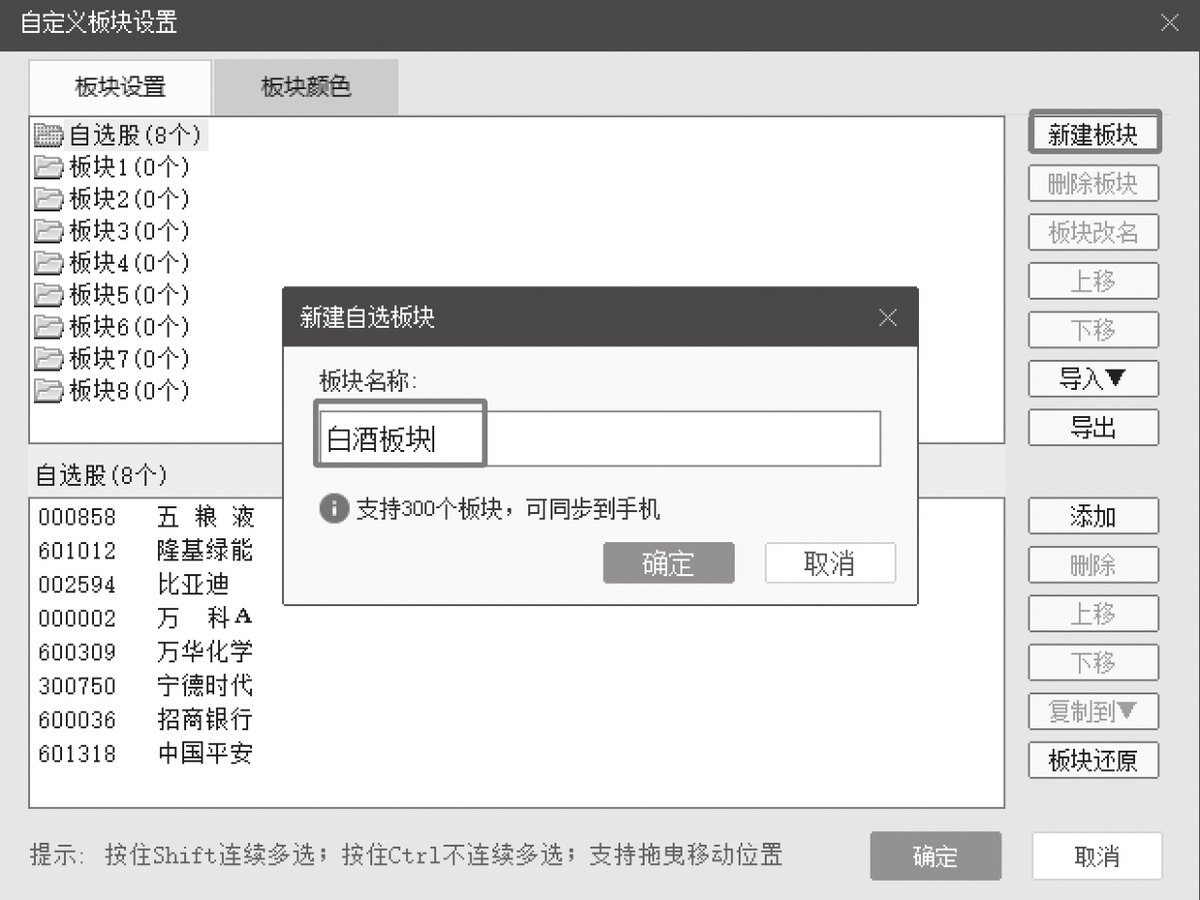
Task: Click the lower 下移 button above 复制到
Action: (x=1094, y=662)
